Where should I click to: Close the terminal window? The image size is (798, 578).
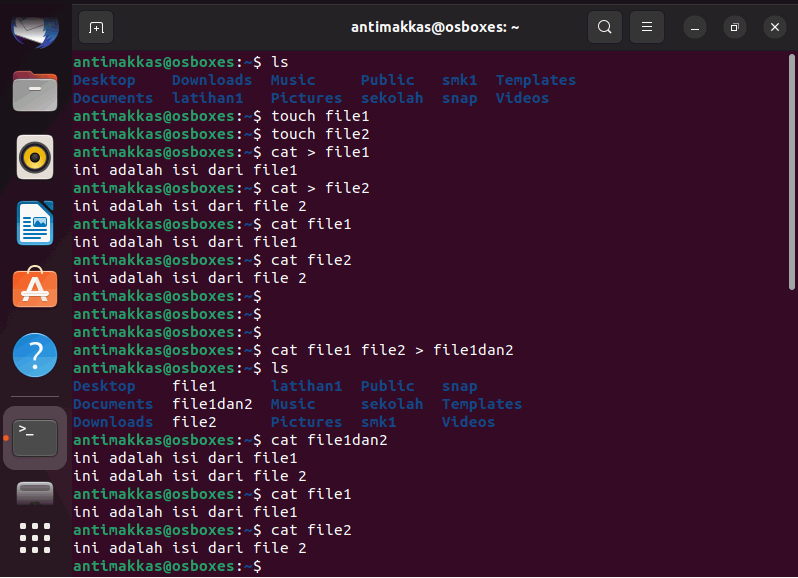[775, 27]
